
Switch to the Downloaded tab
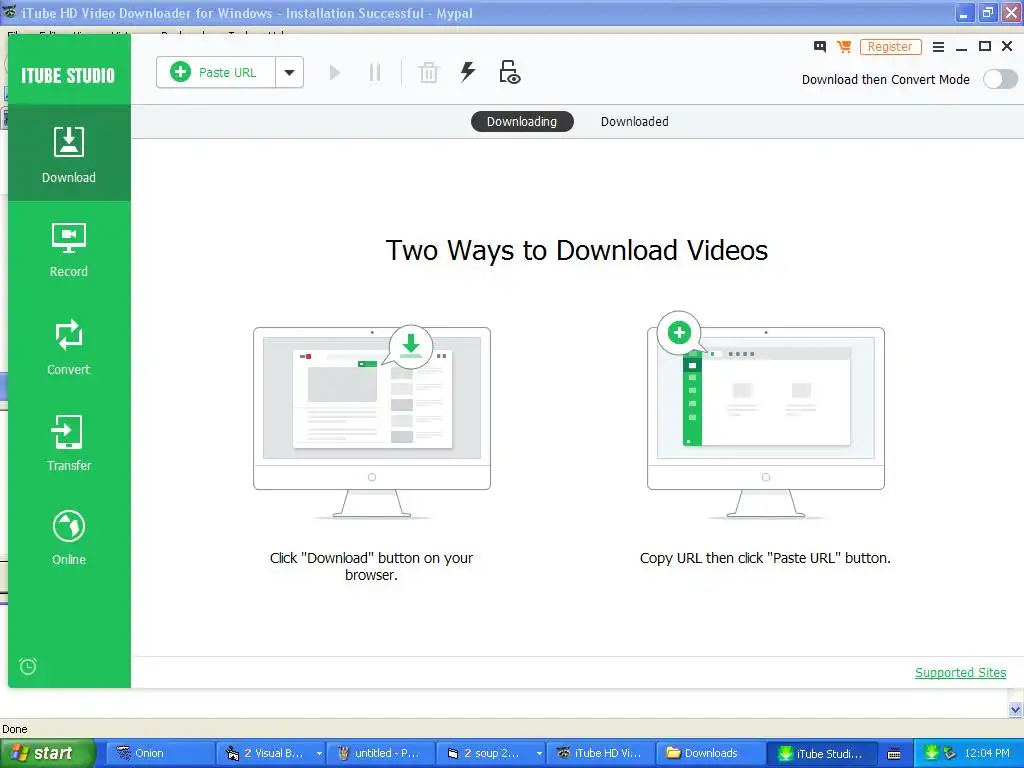634,121
